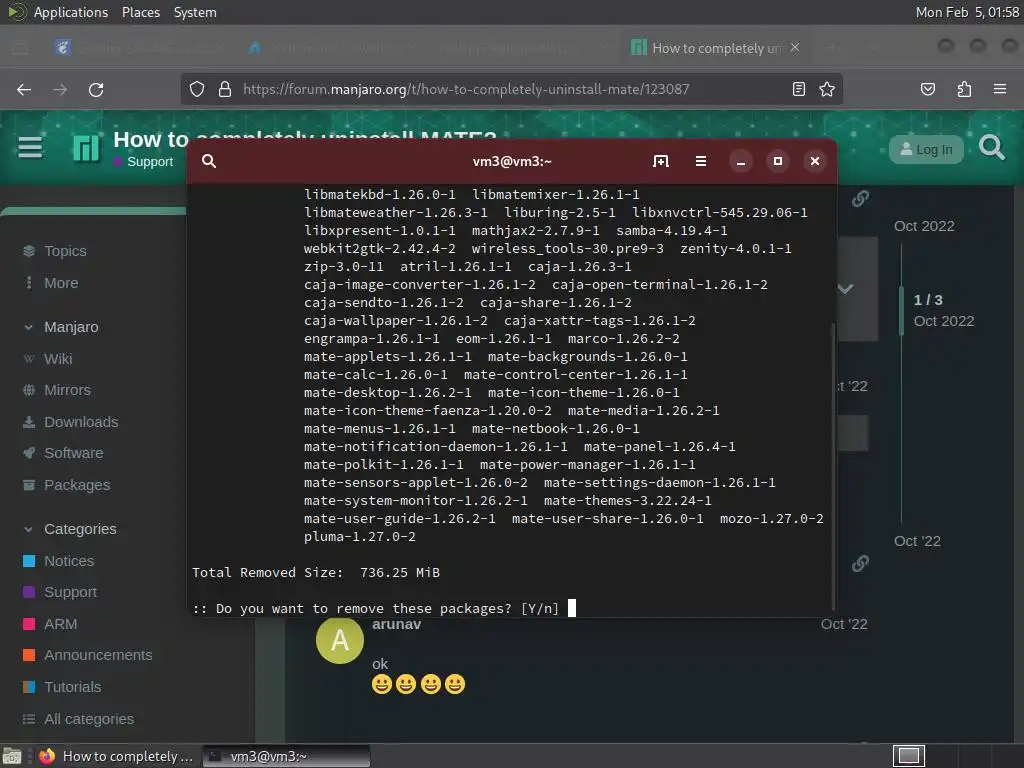Open the forum search magnifier
This screenshot has height=768, width=1024.
pos(991,148)
